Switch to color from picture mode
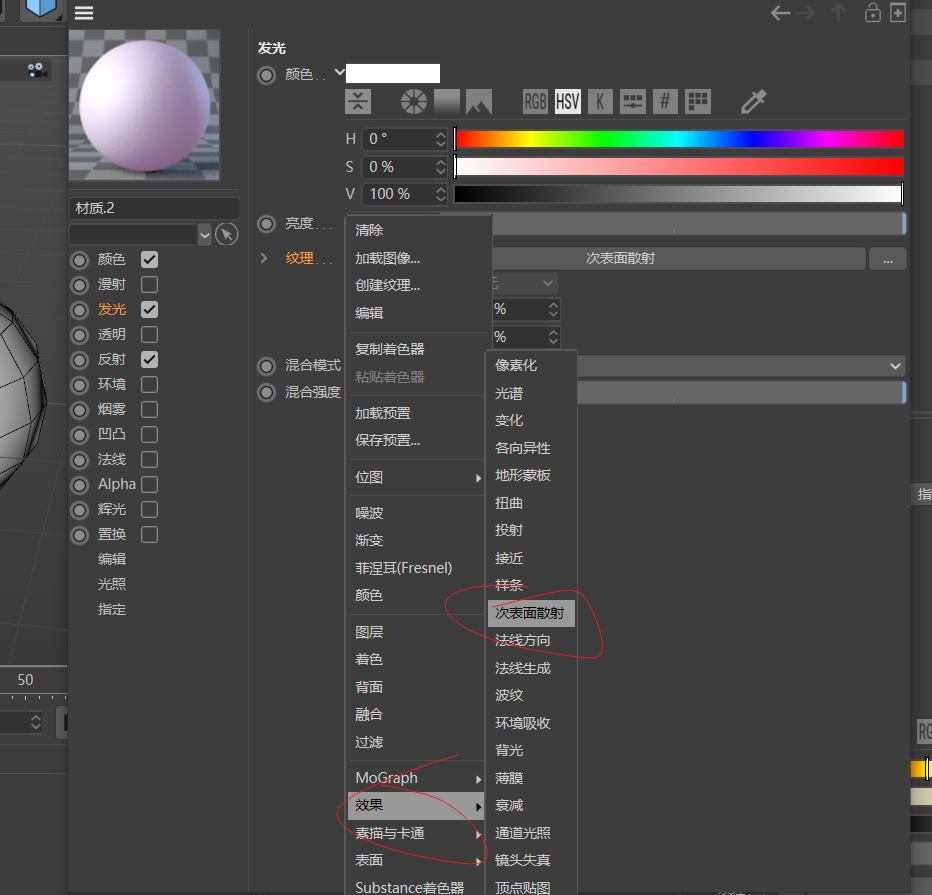Screen dimensions: 932x895 click(x=478, y=101)
